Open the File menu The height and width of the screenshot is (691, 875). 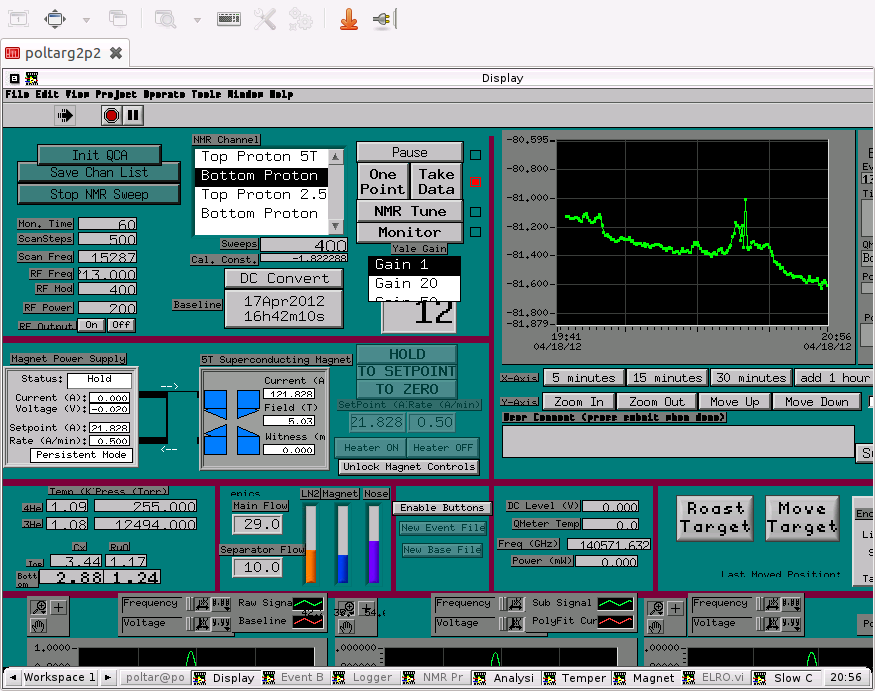click(17, 94)
